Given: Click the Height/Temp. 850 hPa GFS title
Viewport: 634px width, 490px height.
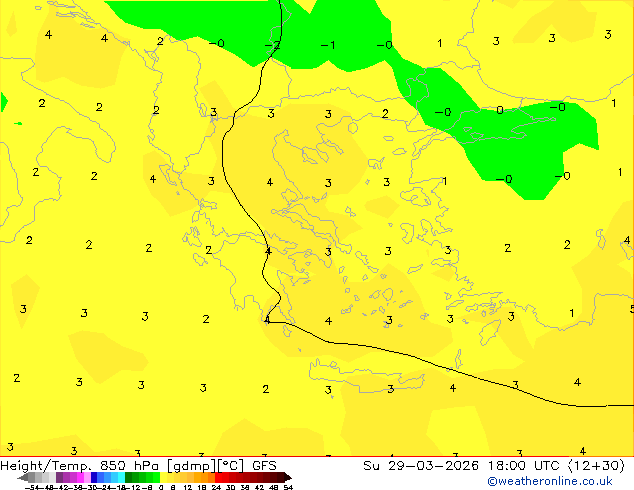Looking at the screenshot, I should click(x=138, y=466).
